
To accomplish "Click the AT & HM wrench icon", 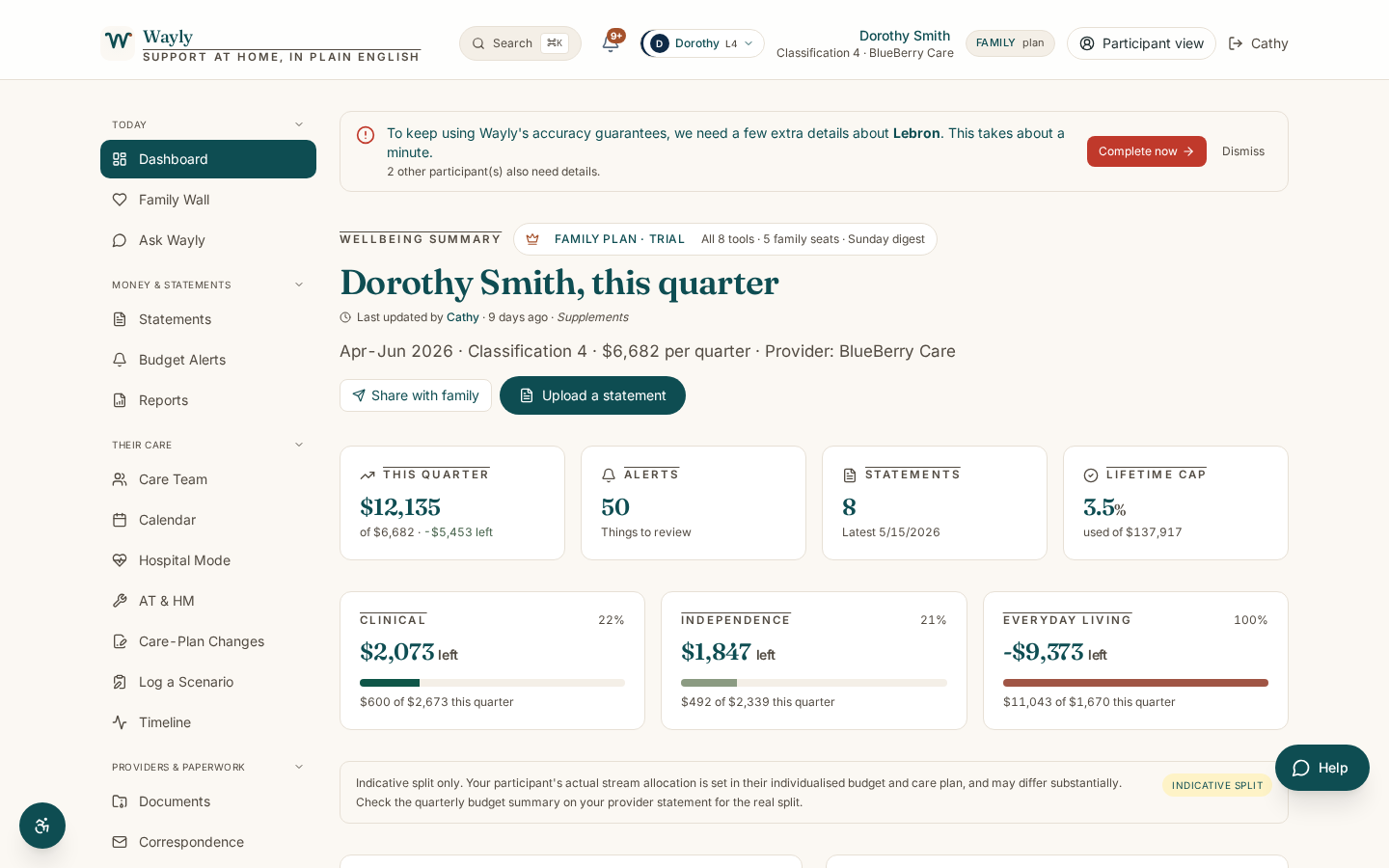I will pyautogui.click(x=120, y=601).
